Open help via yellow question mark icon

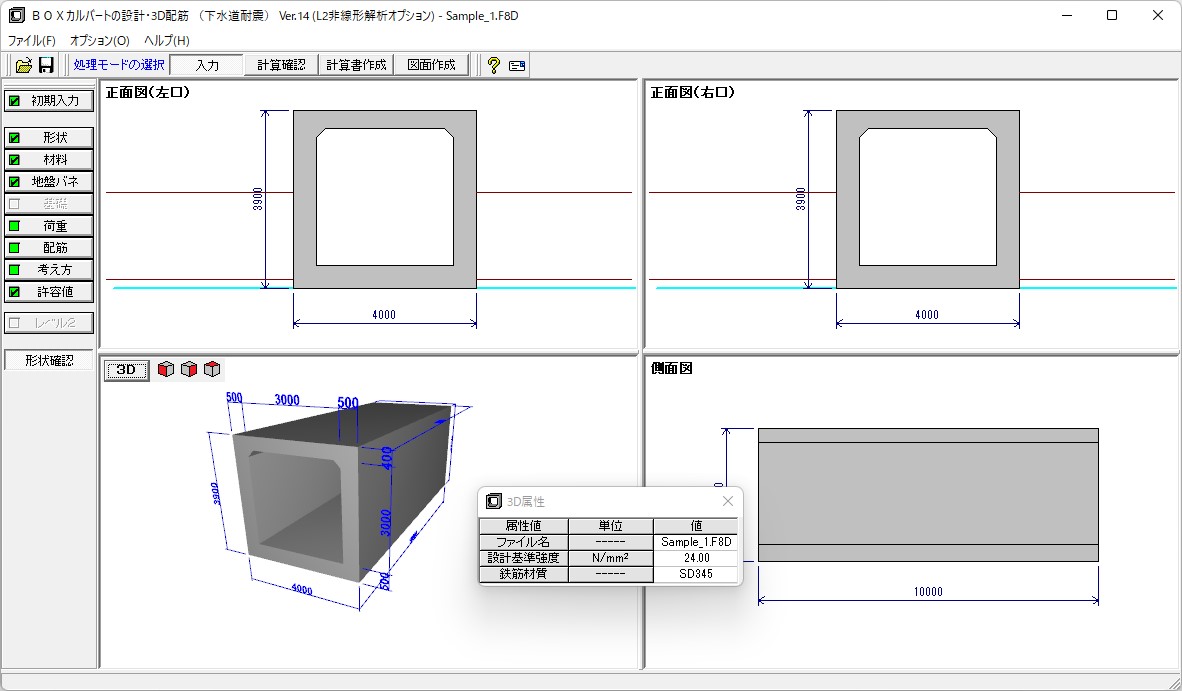click(x=493, y=66)
